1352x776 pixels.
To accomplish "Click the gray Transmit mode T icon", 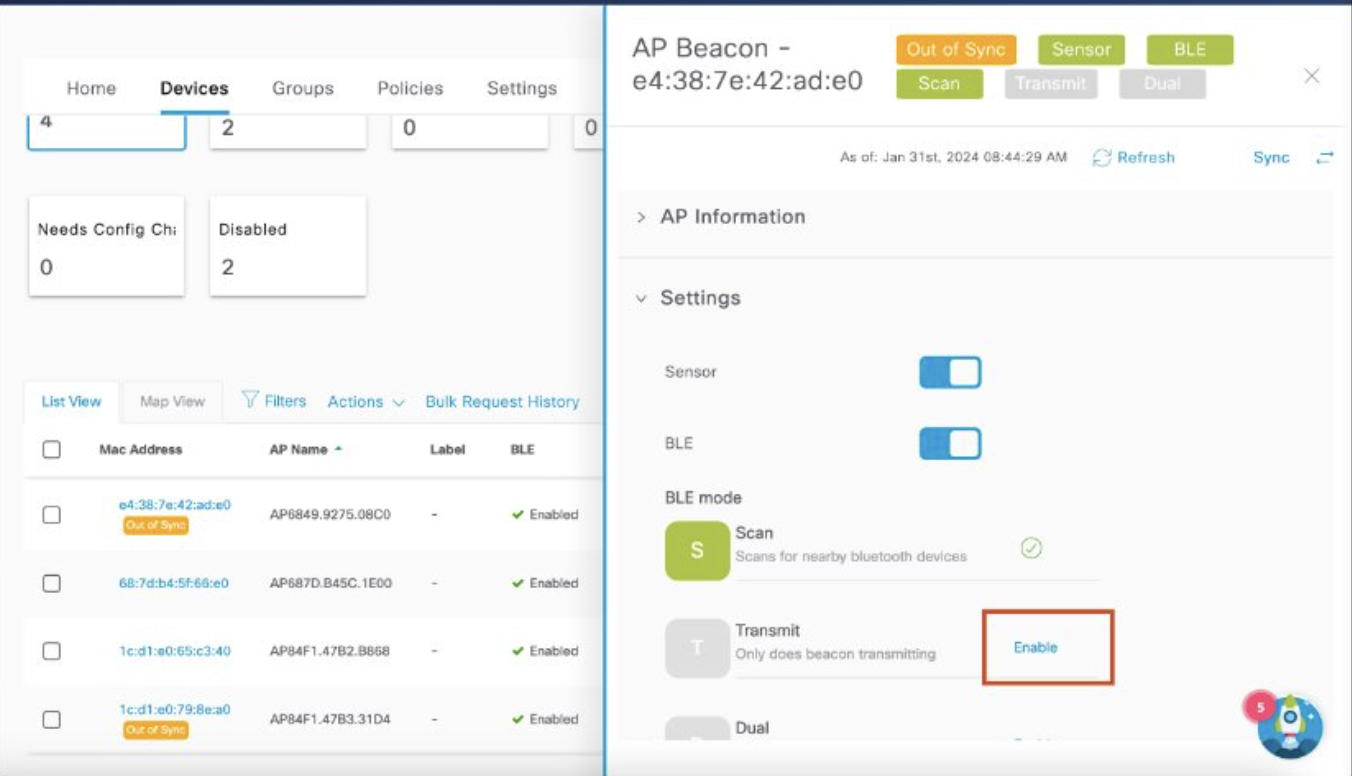I will pos(697,647).
